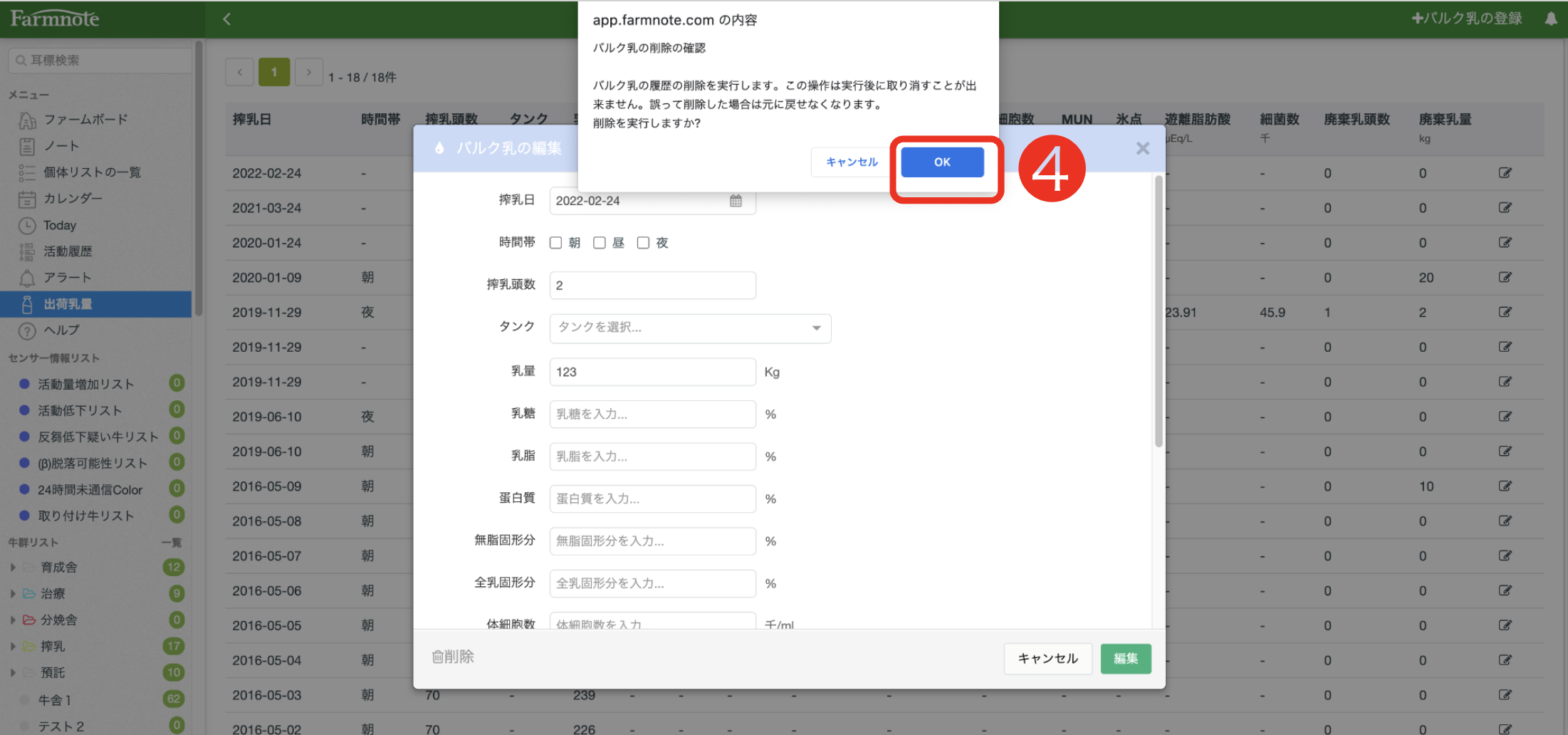Click the 乳脂を入力 field

tap(652, 457)
